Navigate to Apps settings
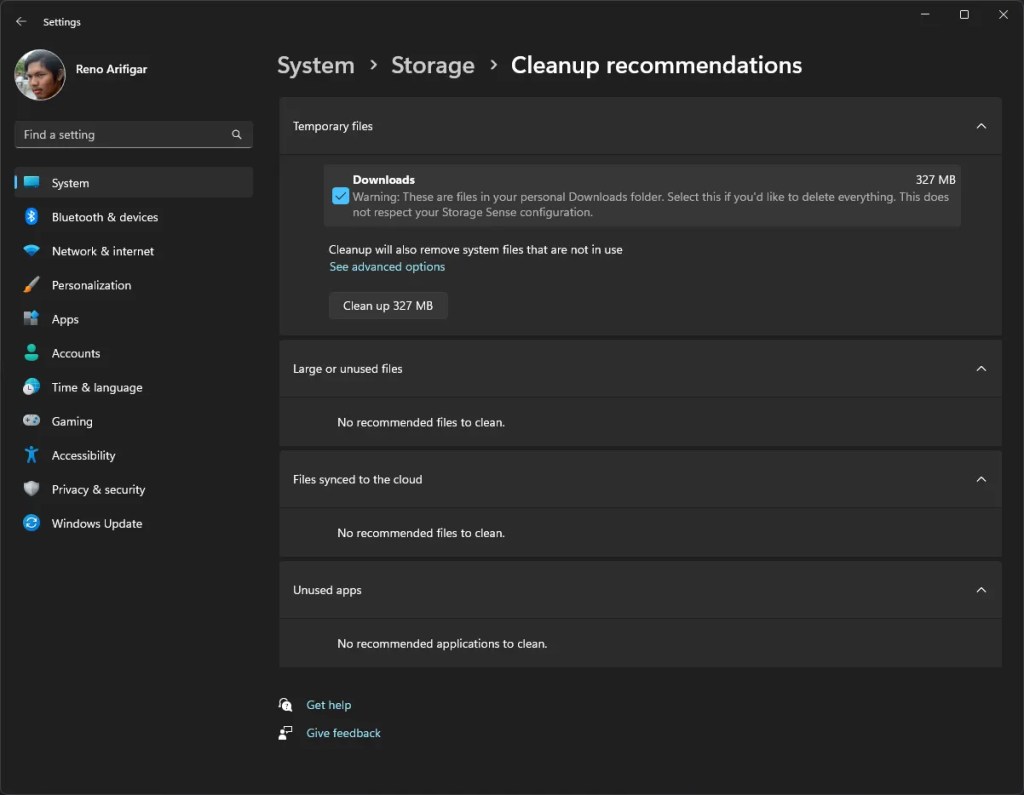This screenshot has width=1024, height=795. [x=66, y=319]
